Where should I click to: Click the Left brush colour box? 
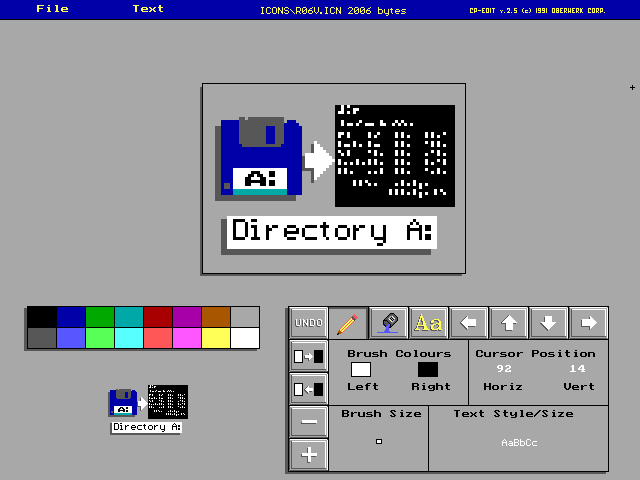tap(360, 370)
